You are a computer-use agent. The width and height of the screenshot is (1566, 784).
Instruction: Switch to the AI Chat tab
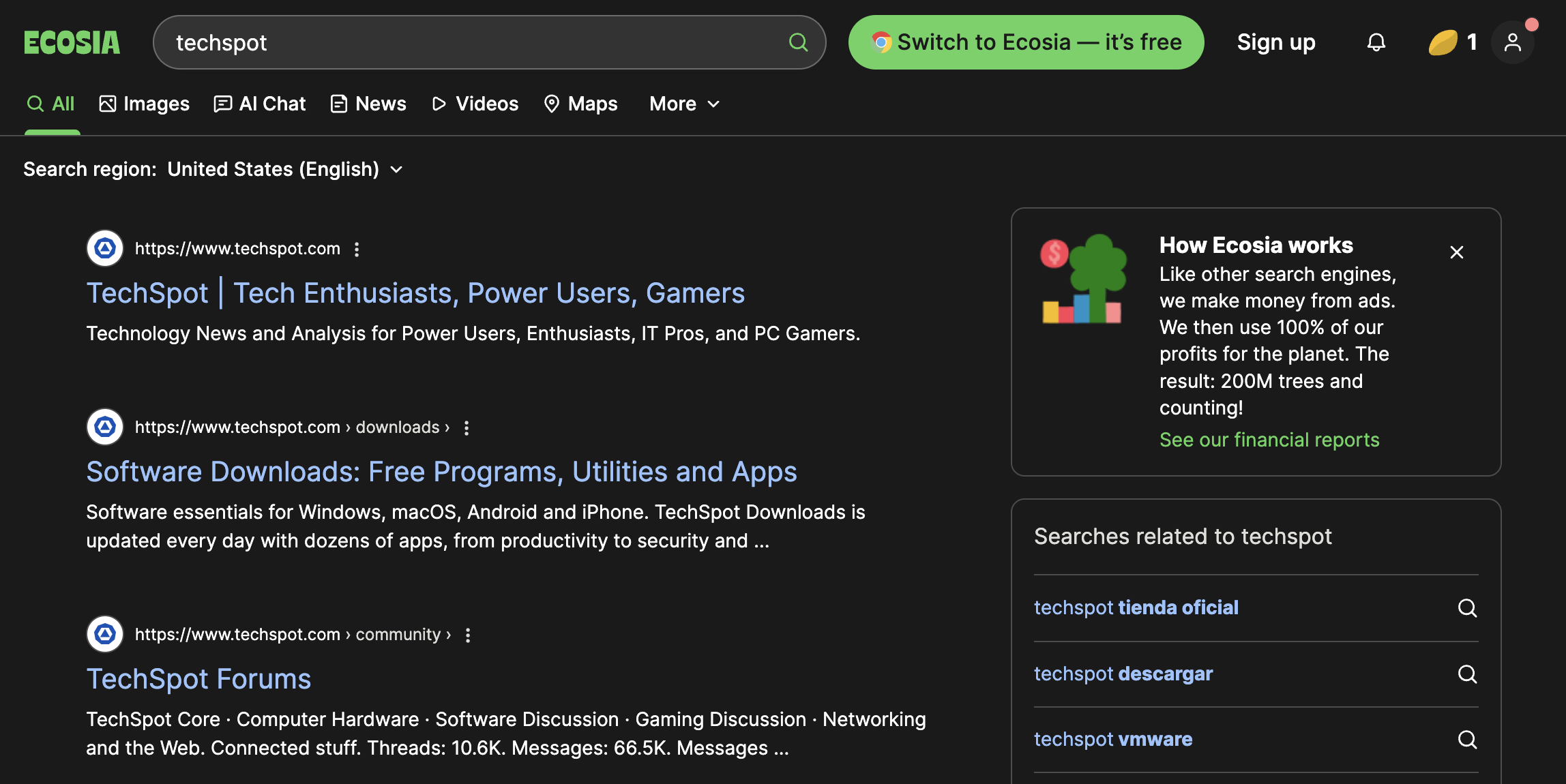260,104
